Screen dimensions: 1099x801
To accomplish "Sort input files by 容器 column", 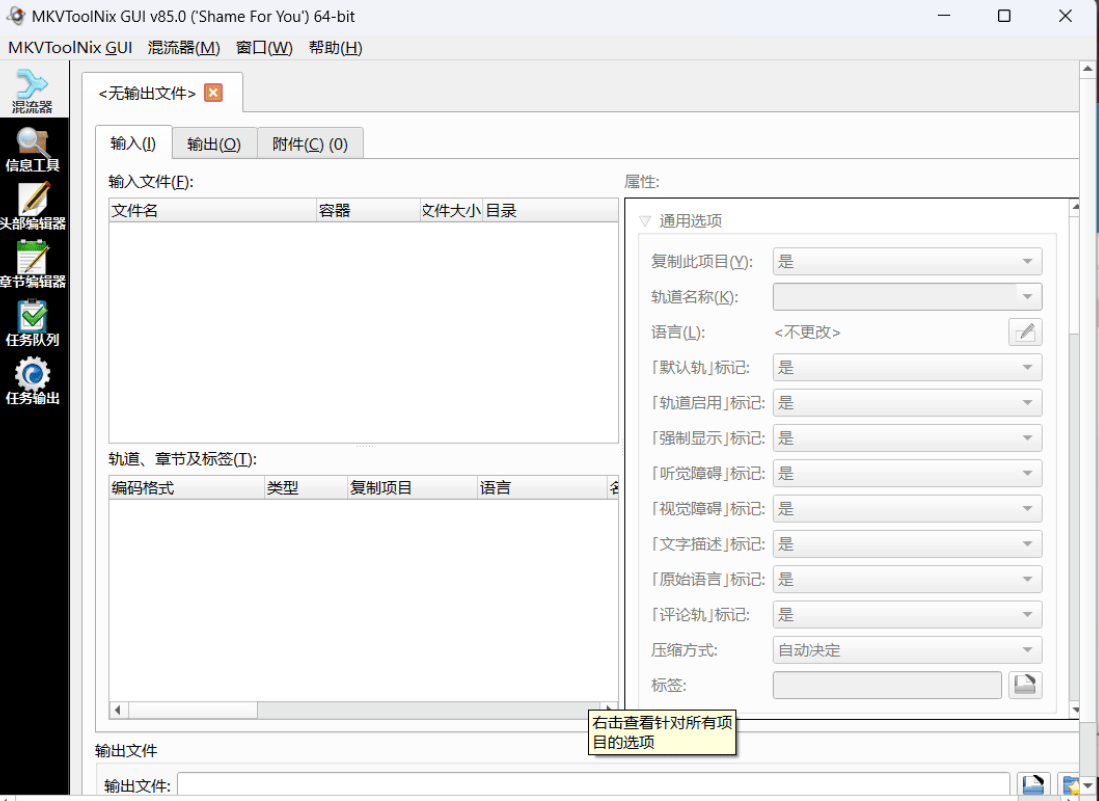I will [368, 210].
